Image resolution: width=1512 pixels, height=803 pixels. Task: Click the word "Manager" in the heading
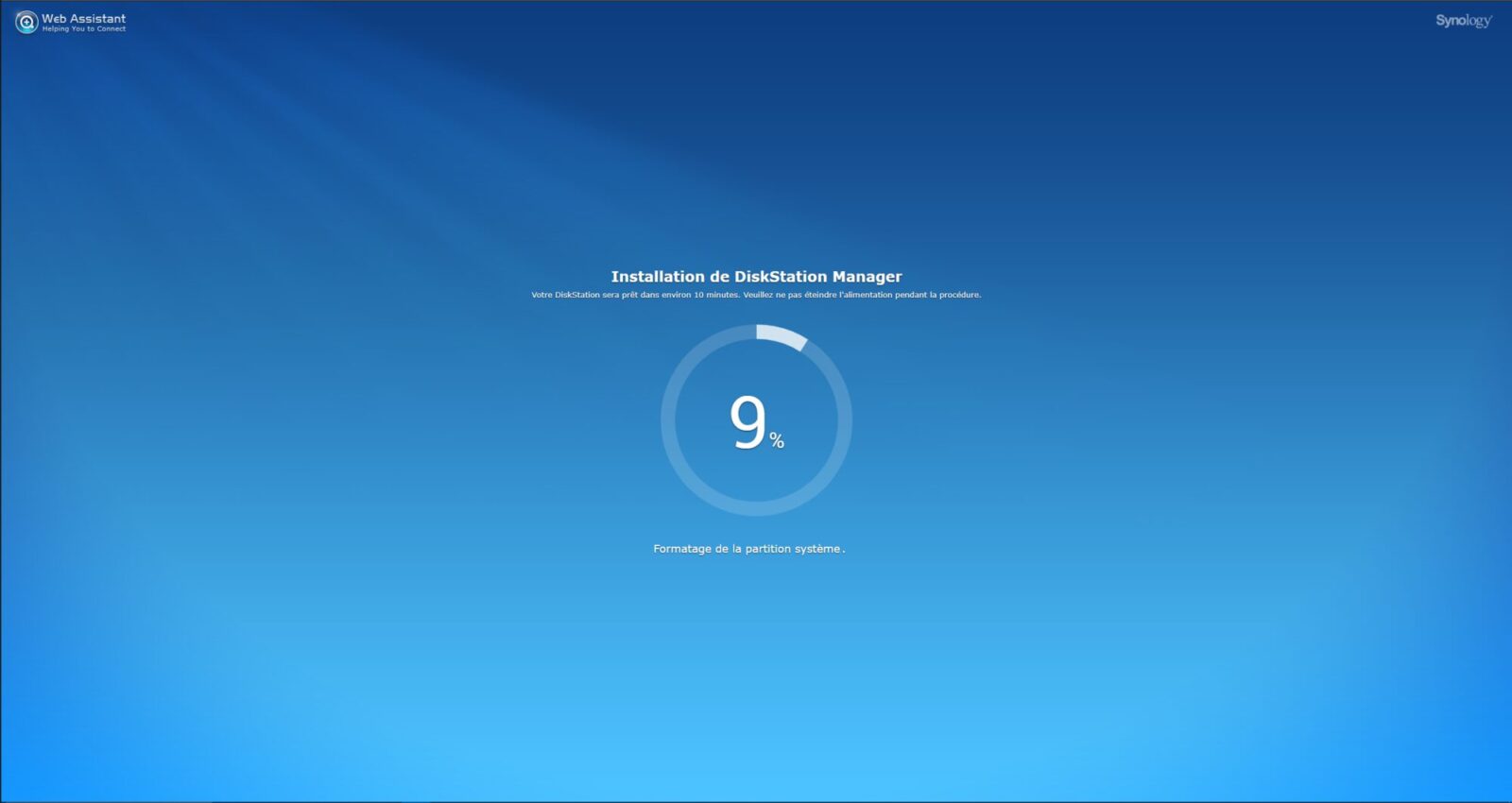867,277
